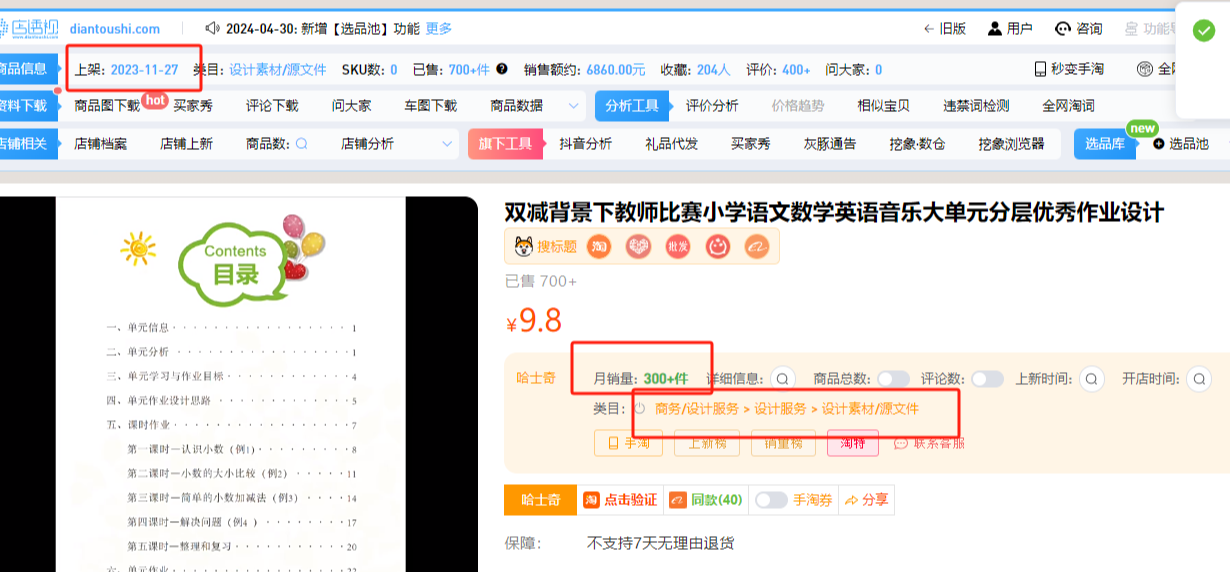Click the 更多 link in announcement bar
The image size is (1230, 572).
439,29
